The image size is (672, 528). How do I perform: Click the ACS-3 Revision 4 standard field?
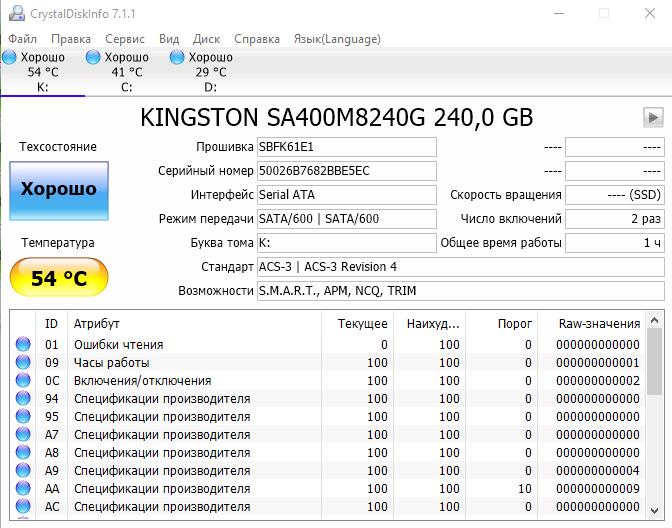pyautogui.click(x=461, y=267)
